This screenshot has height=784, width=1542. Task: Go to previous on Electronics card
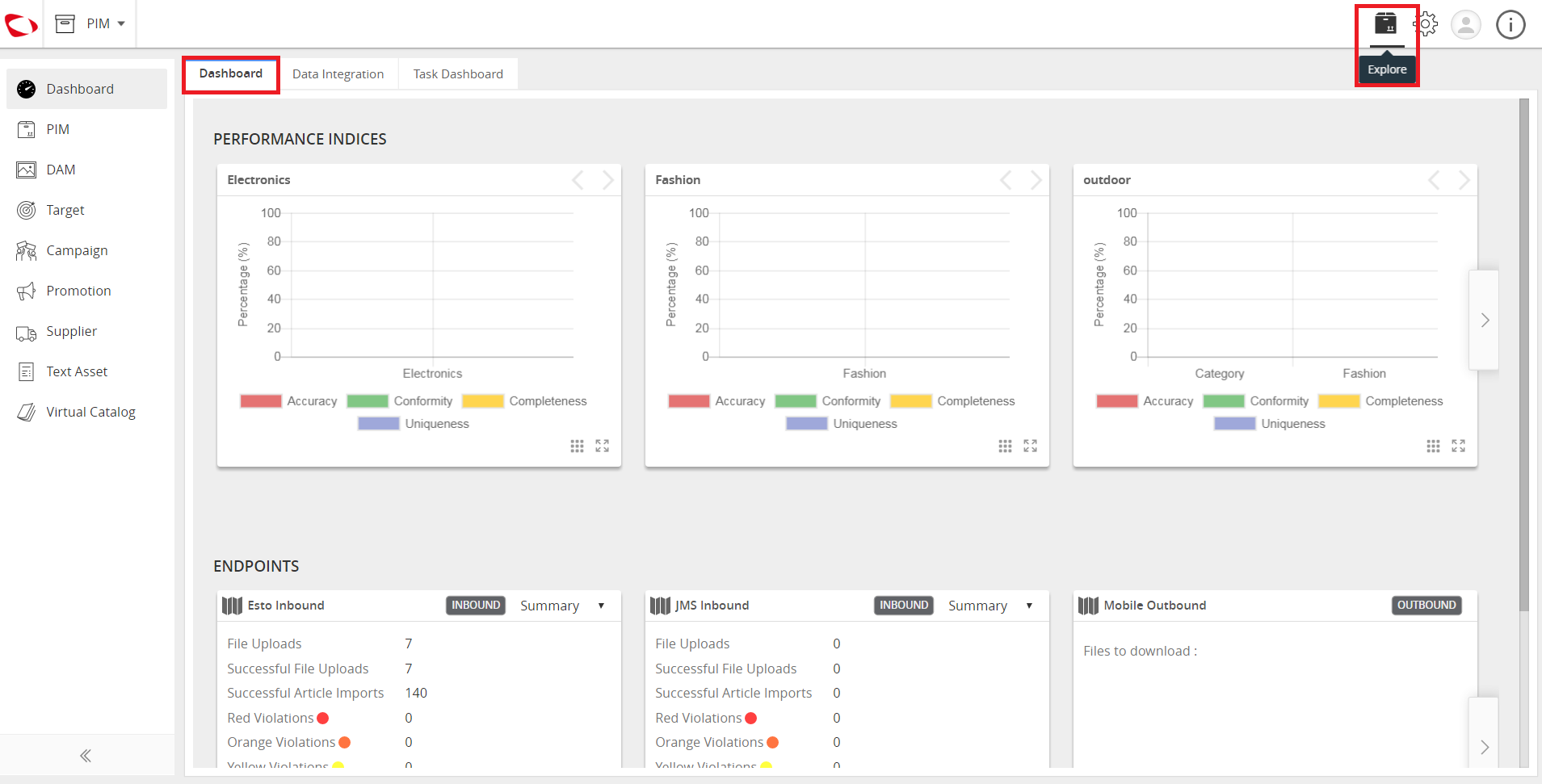pyautogui.click(x=578, y=180)
